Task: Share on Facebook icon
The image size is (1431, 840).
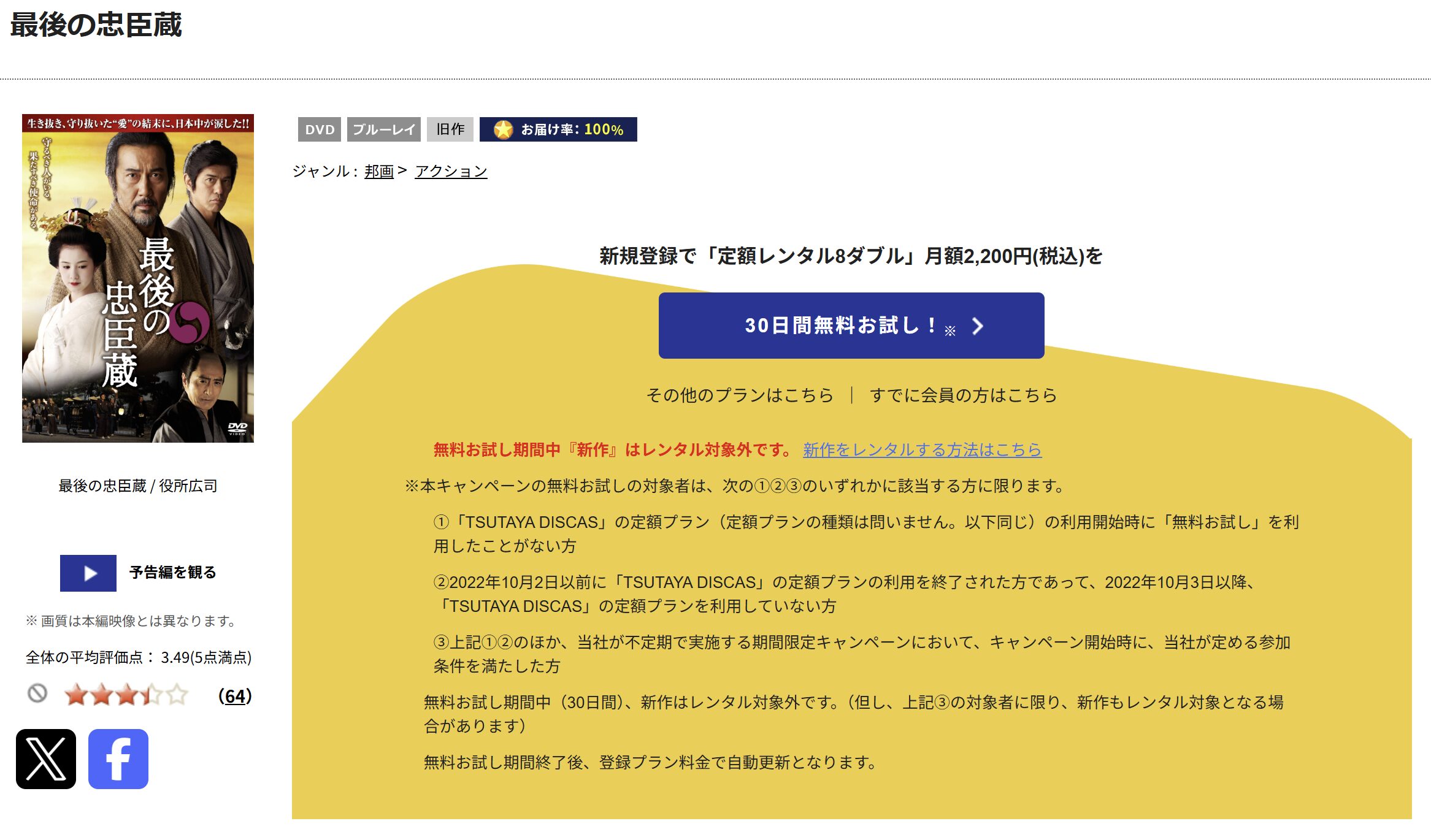Action: point(118,758)
